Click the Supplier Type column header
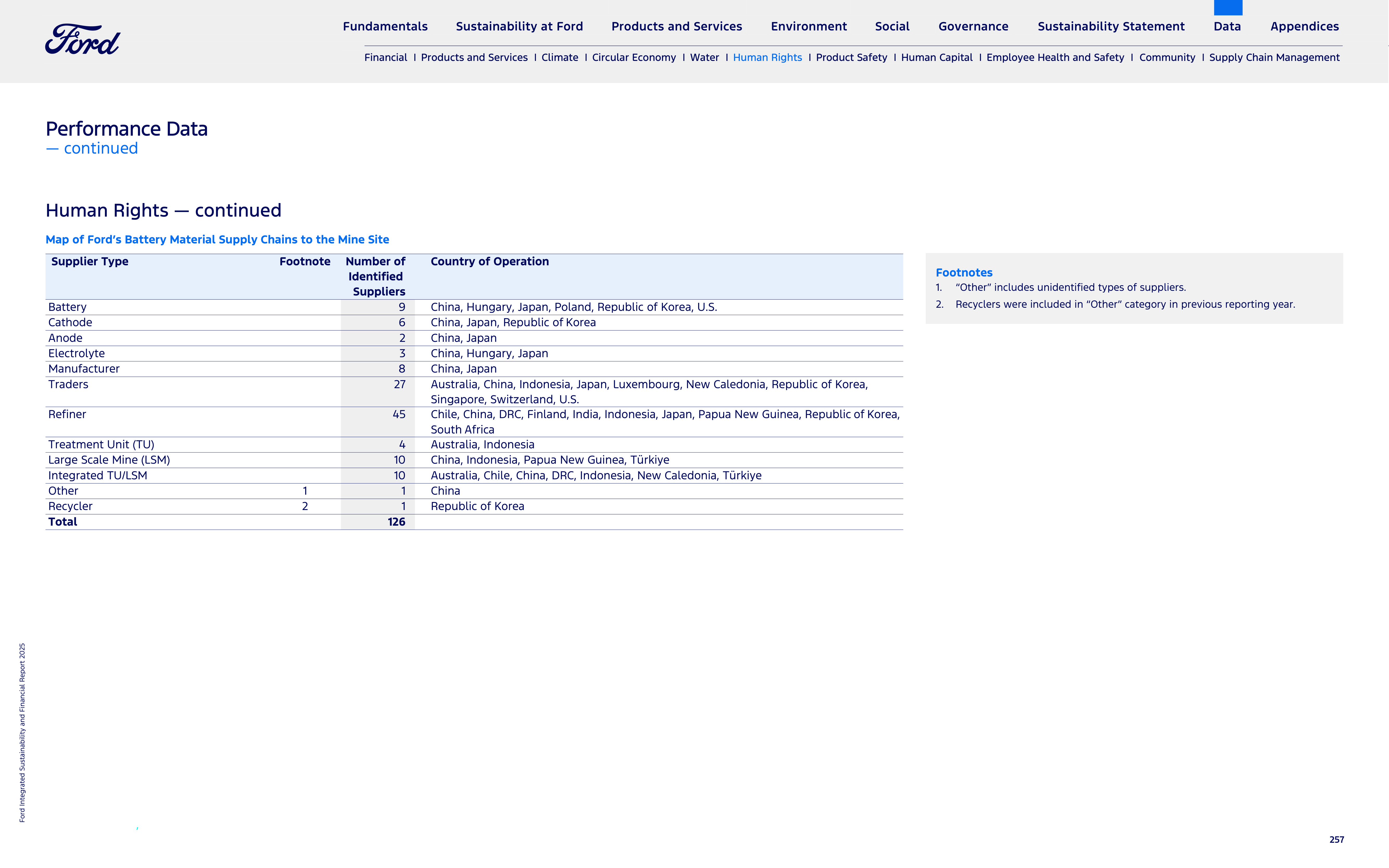Image resolution: width=1389 pixels, height=868 pixels. pyautogui.click(x=90, y=261)
